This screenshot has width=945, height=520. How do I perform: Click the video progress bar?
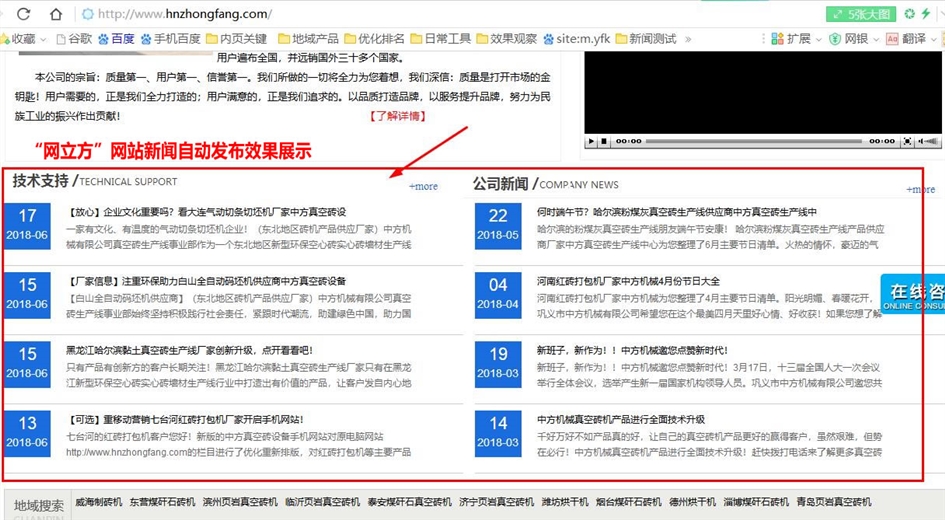point(754,141)
